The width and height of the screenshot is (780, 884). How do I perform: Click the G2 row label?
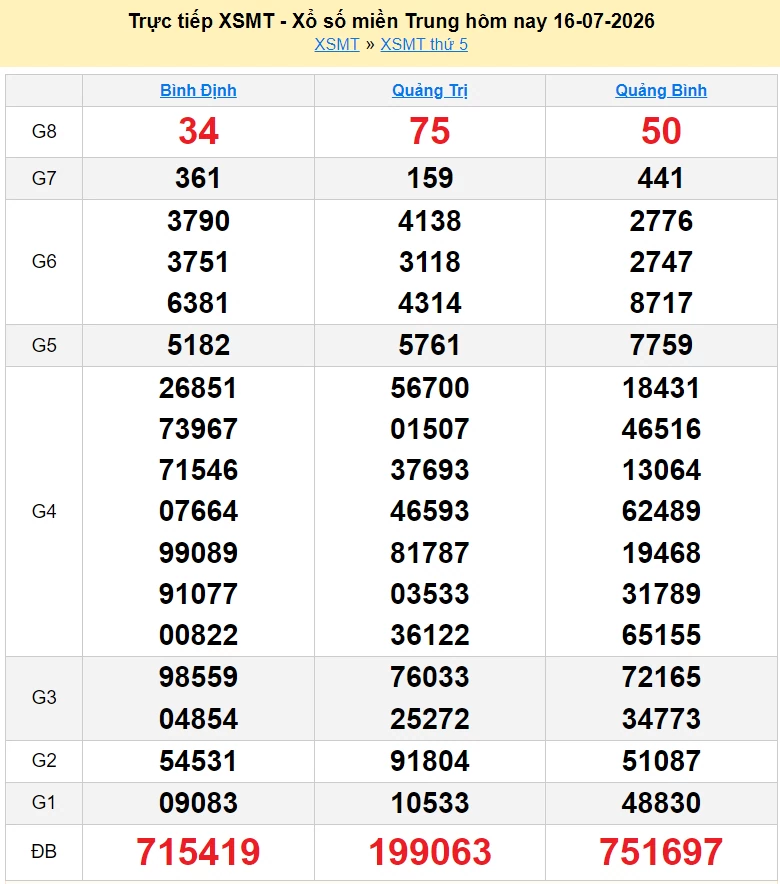[44, 761]
